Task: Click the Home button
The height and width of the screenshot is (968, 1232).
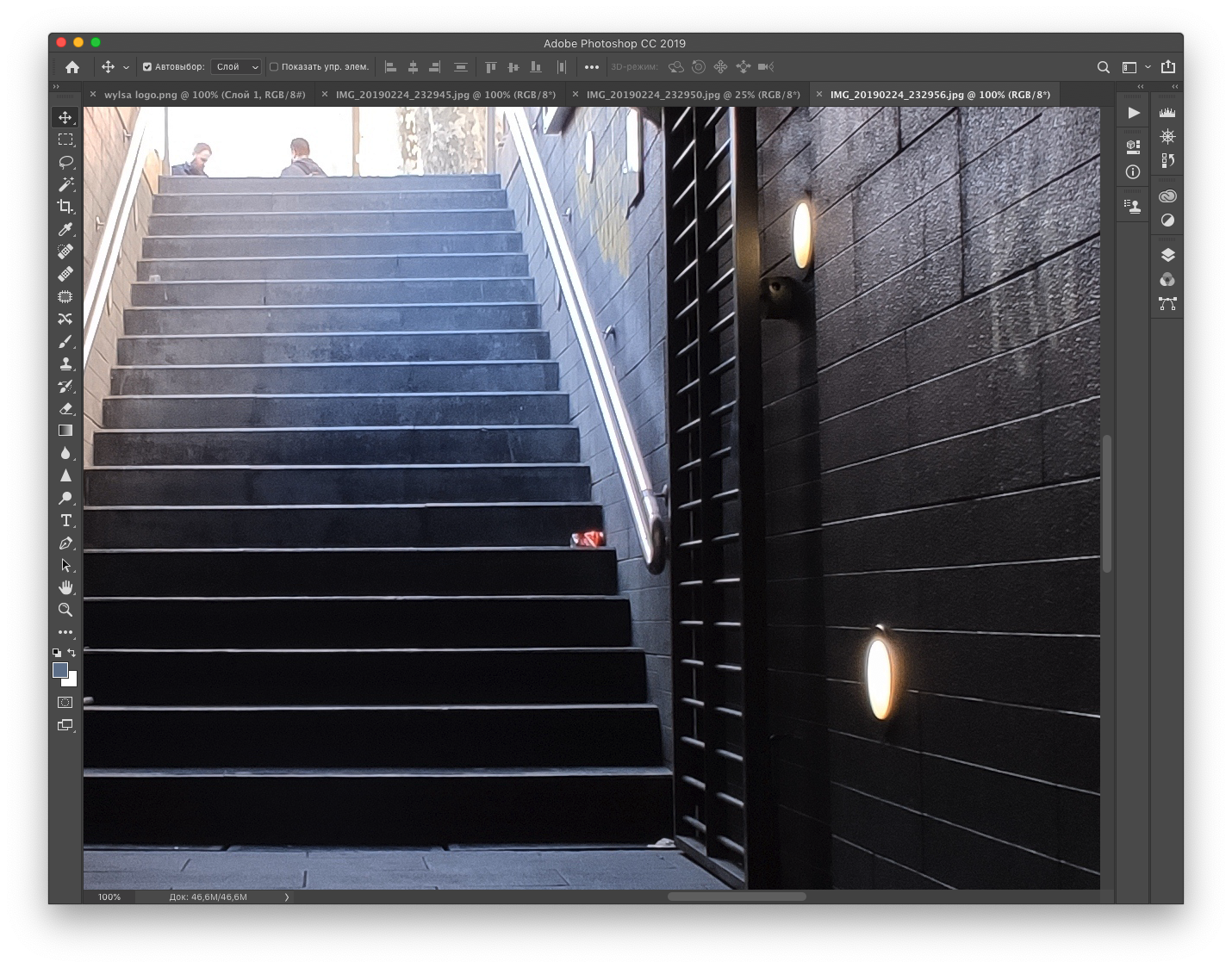Action: pos(72,67)
